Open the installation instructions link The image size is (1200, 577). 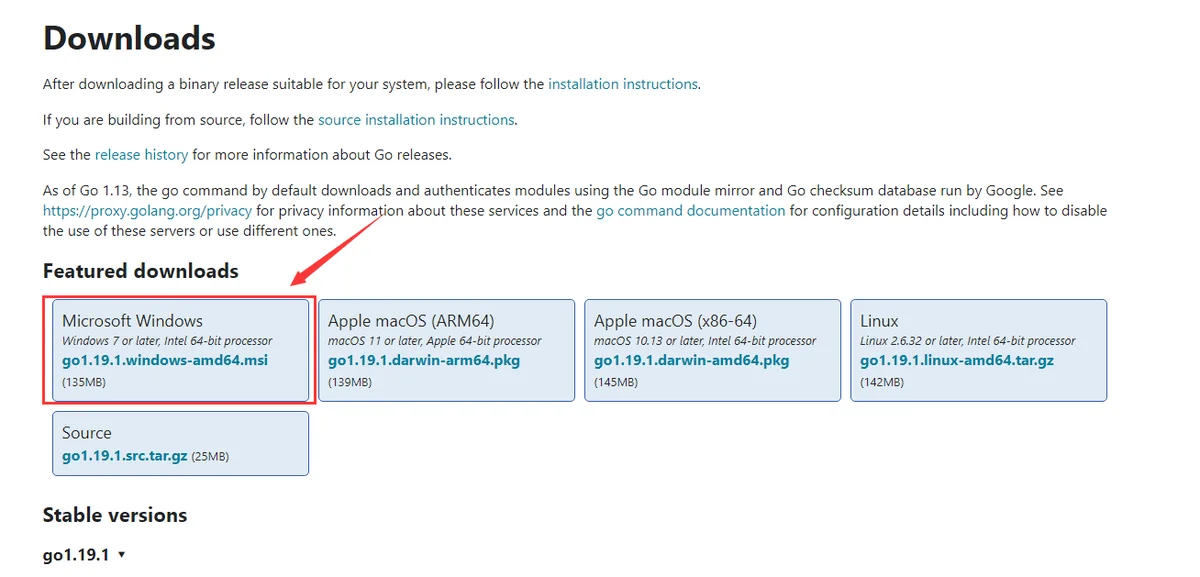[623, 84]
